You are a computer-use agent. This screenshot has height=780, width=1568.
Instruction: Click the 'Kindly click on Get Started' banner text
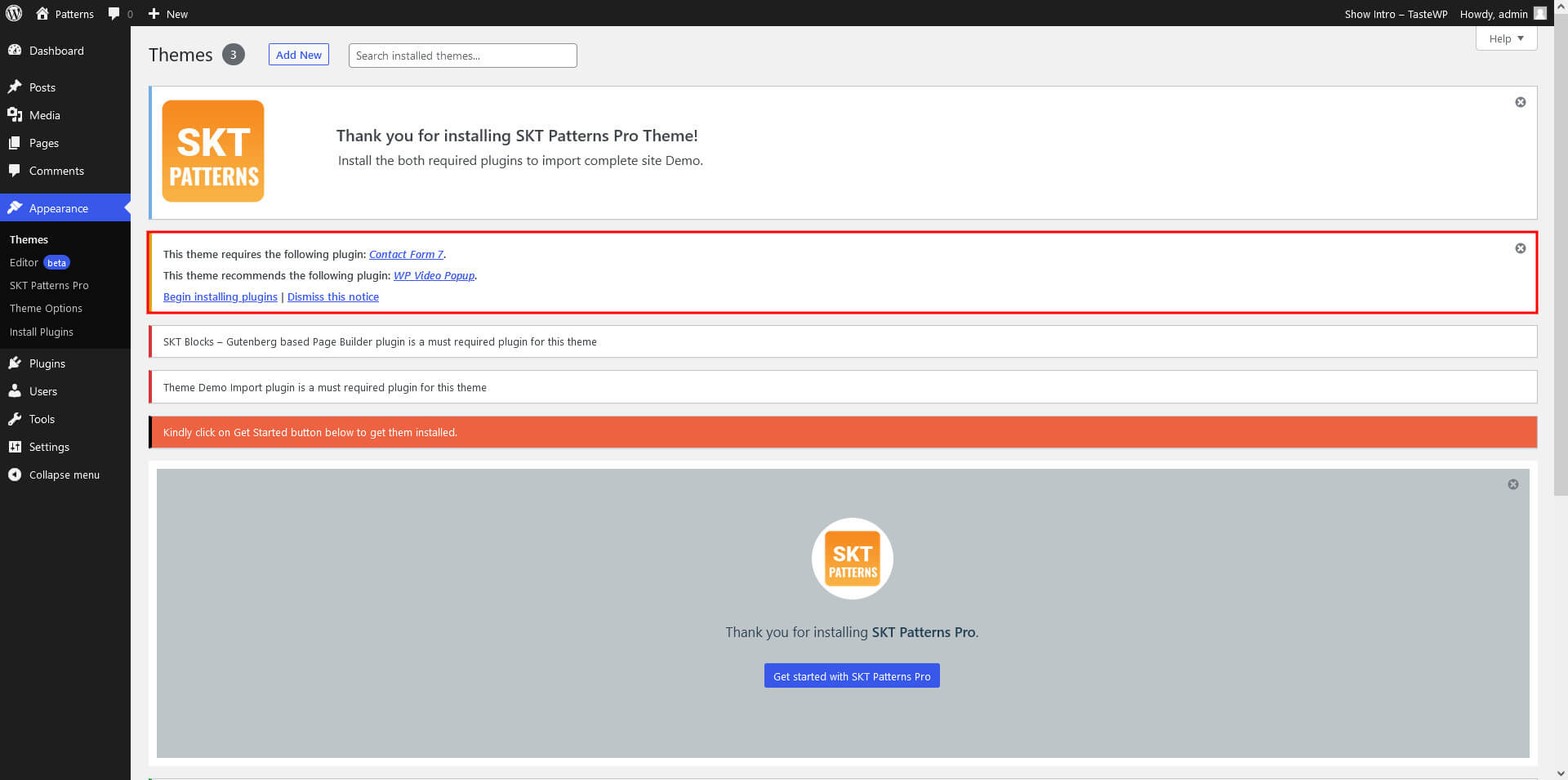pyautogui.click(x=310, y=432)
